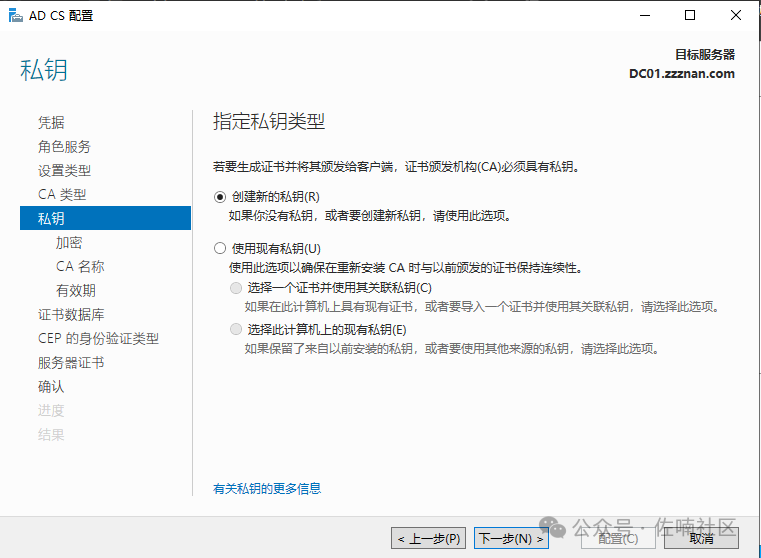Click the 下一步(N) next button

click(511, 539)
